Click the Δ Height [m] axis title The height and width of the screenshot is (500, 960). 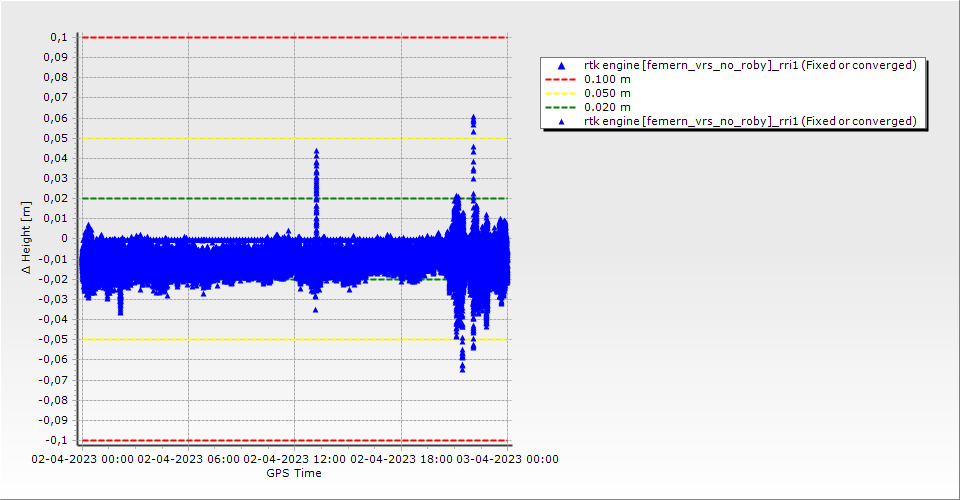tap(26, 239)
